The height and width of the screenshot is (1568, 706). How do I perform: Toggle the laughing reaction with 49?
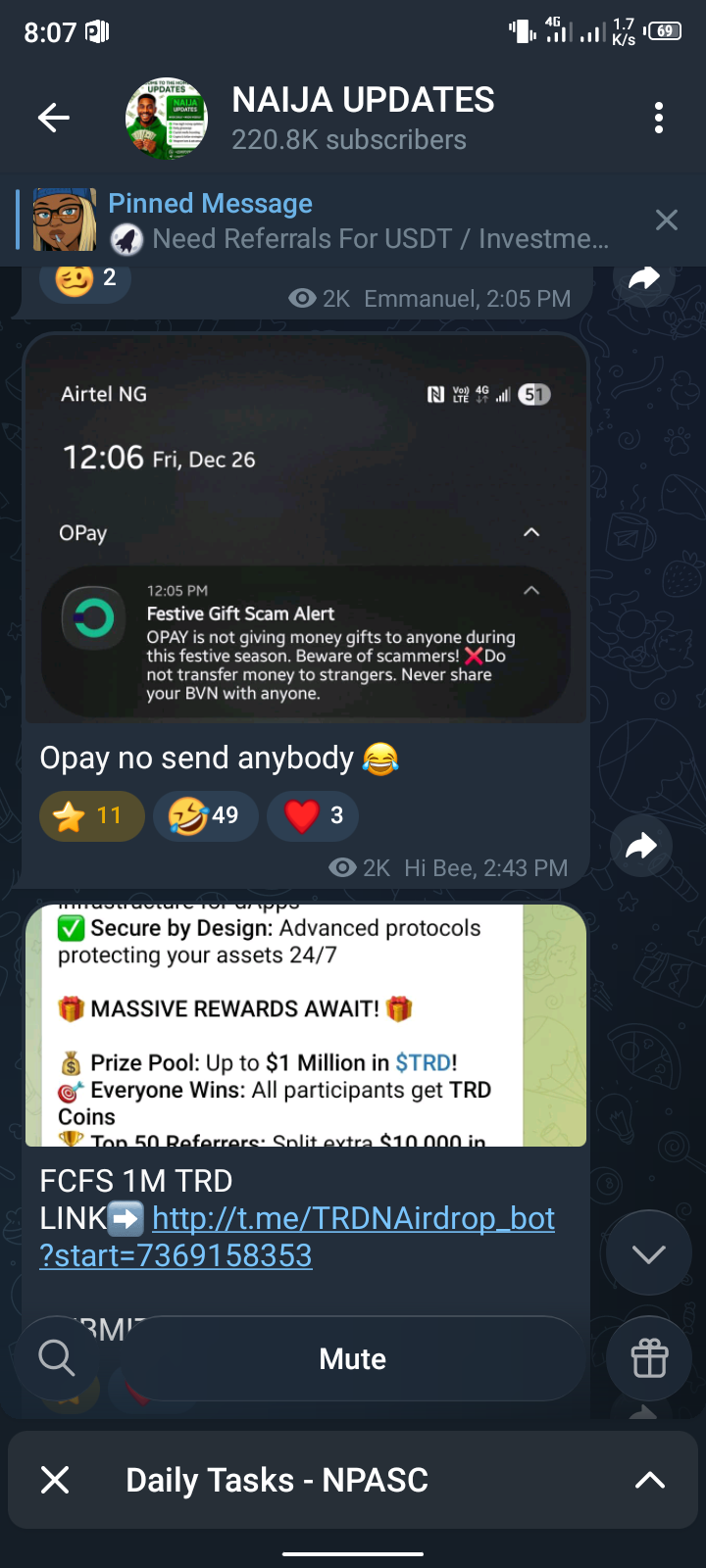click(x=206, y=815)
